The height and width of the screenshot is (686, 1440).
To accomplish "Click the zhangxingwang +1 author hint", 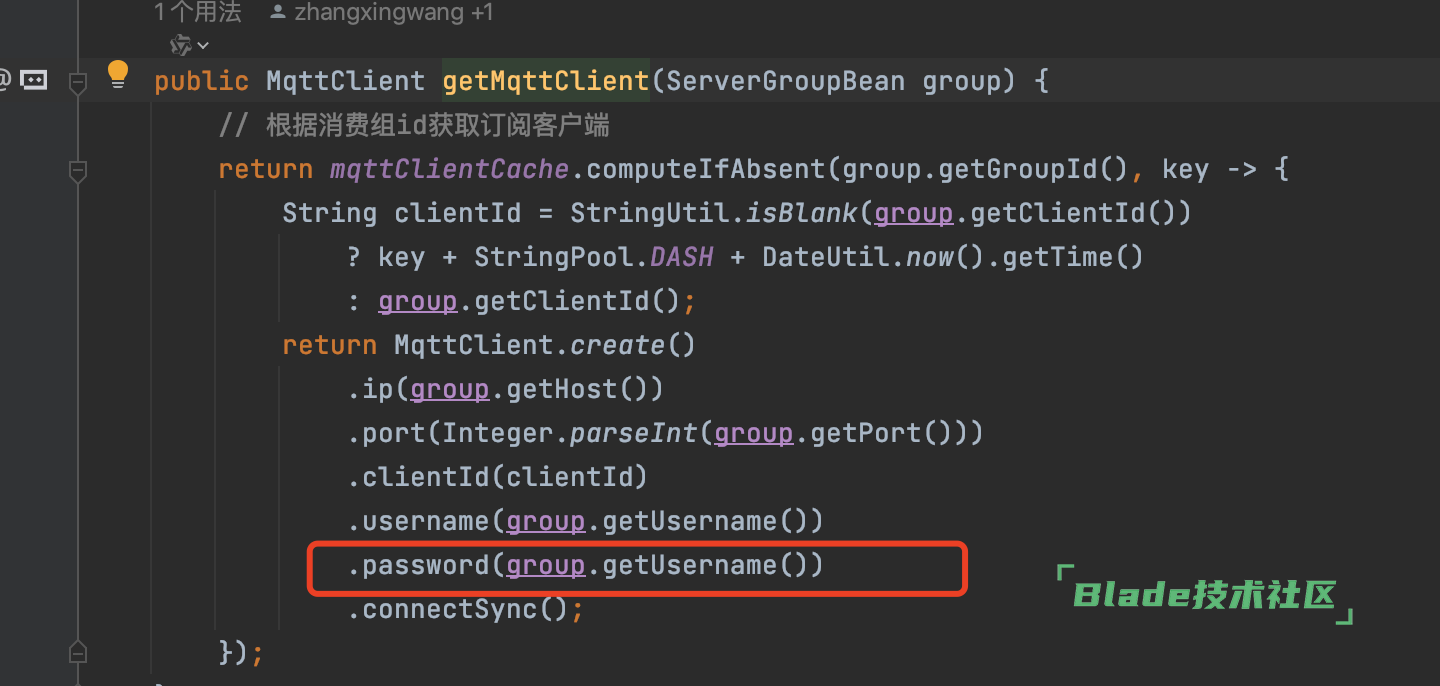I will tap(393, 13).
